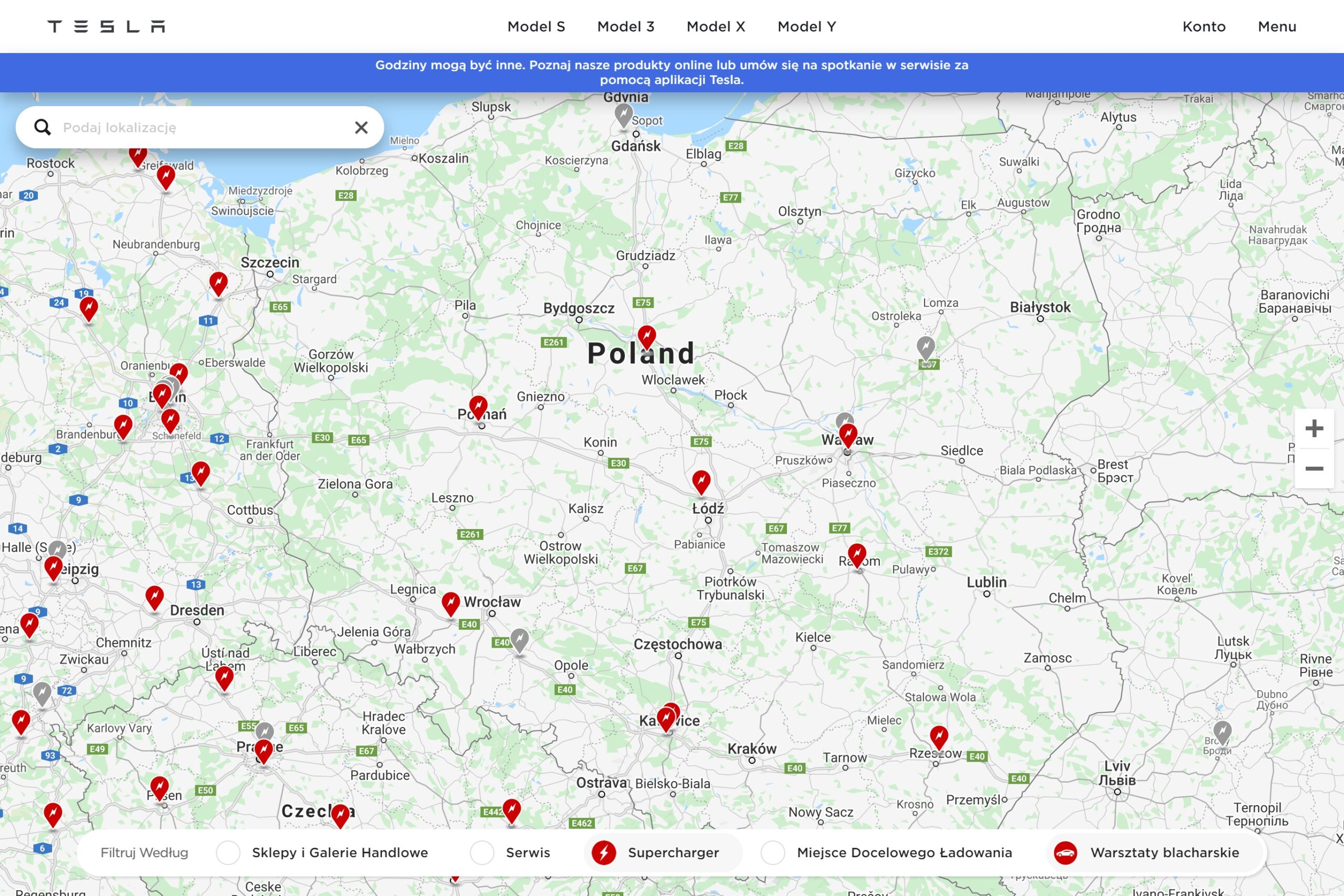Open Model Y page
1344x896 pixels.
[806, 26]
